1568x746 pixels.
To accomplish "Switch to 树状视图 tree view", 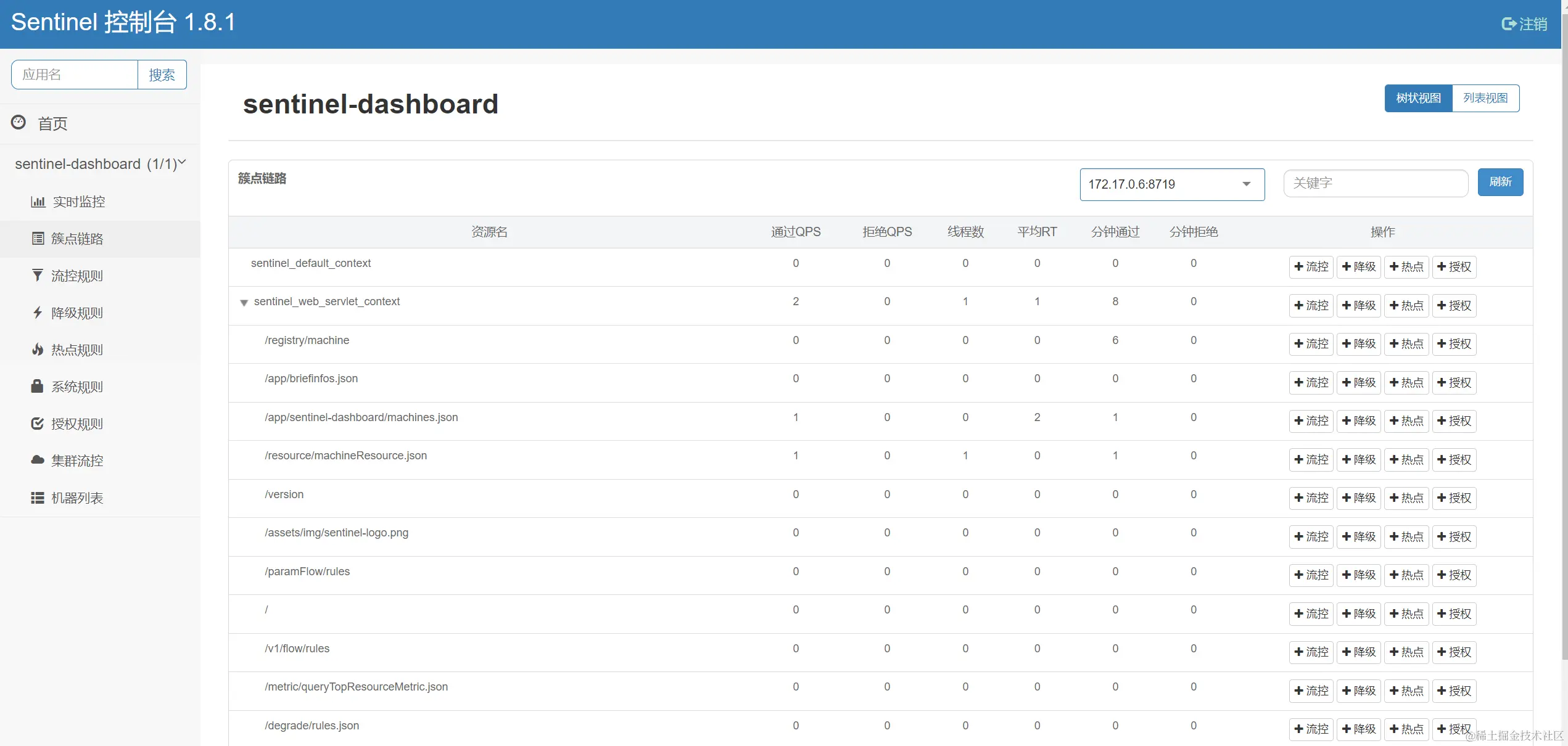I will click(1418, 98).
